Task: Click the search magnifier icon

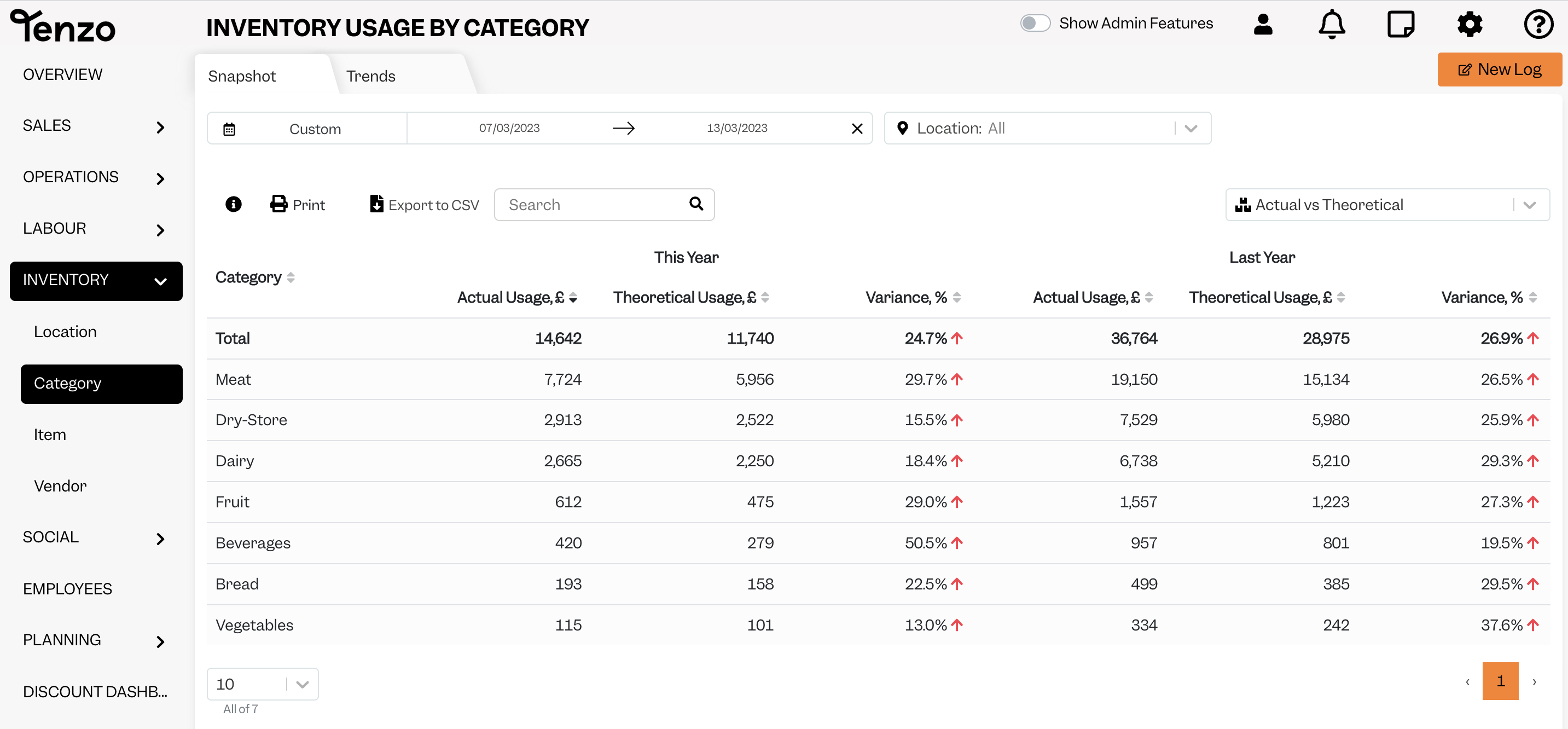Action: pyautogui.click(x=696, y=204)
